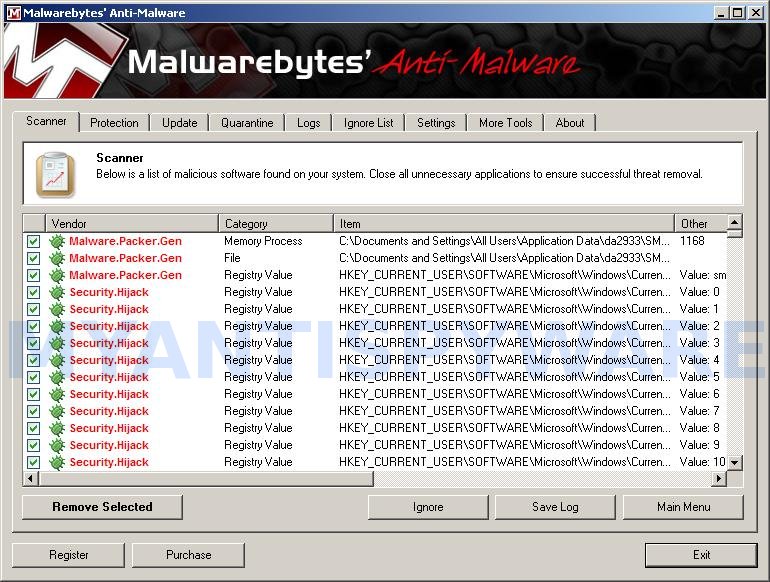Click the '1168' value in Other column
The height and width of the screenshot is (582, 770).
pos(692,241)
